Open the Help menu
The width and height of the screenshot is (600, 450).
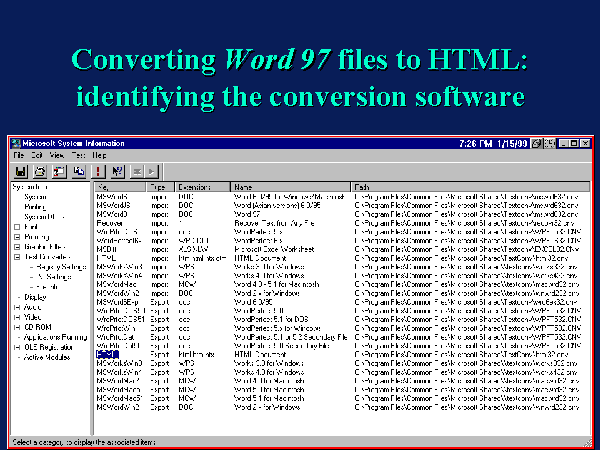point(99,155)
